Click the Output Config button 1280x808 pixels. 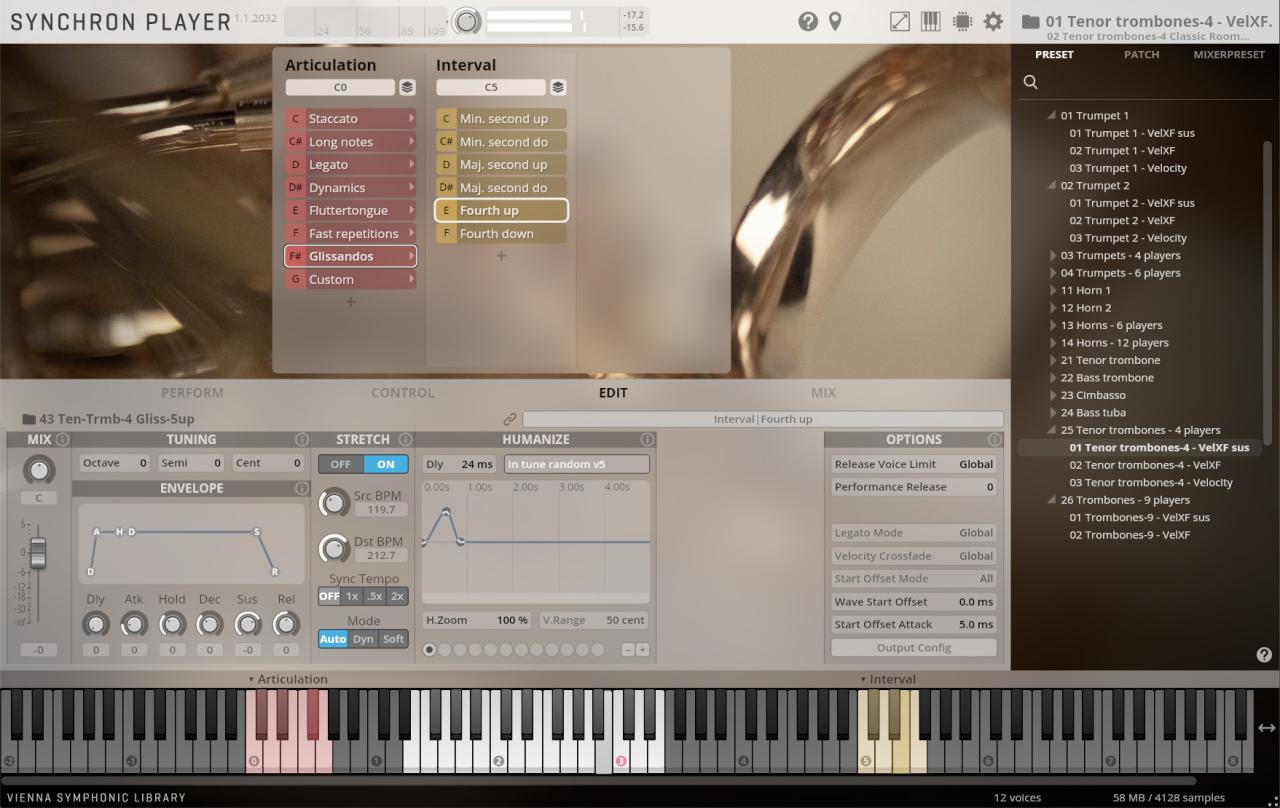coord(914,648)
